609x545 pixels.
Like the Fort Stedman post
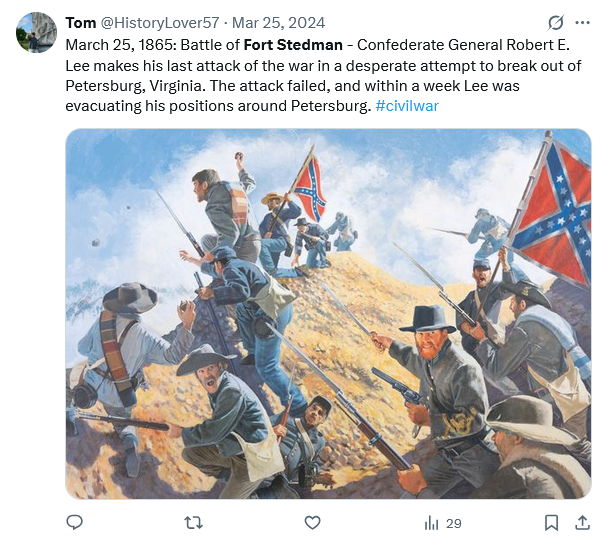[x=312, y=522]
